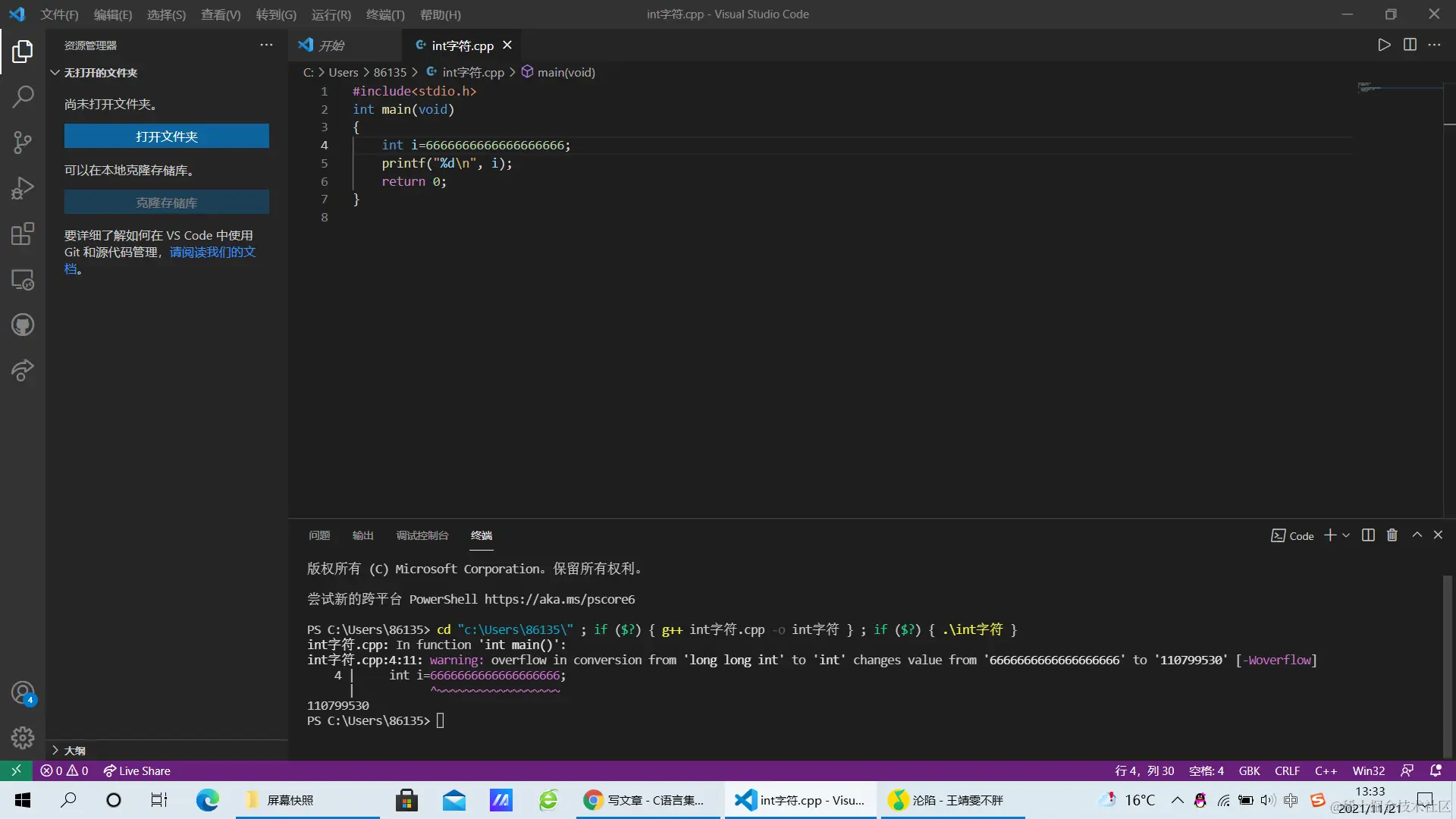Open the Manage gear icon
This screenshot has width=1456, height=819.
click(x=23, y=738)
